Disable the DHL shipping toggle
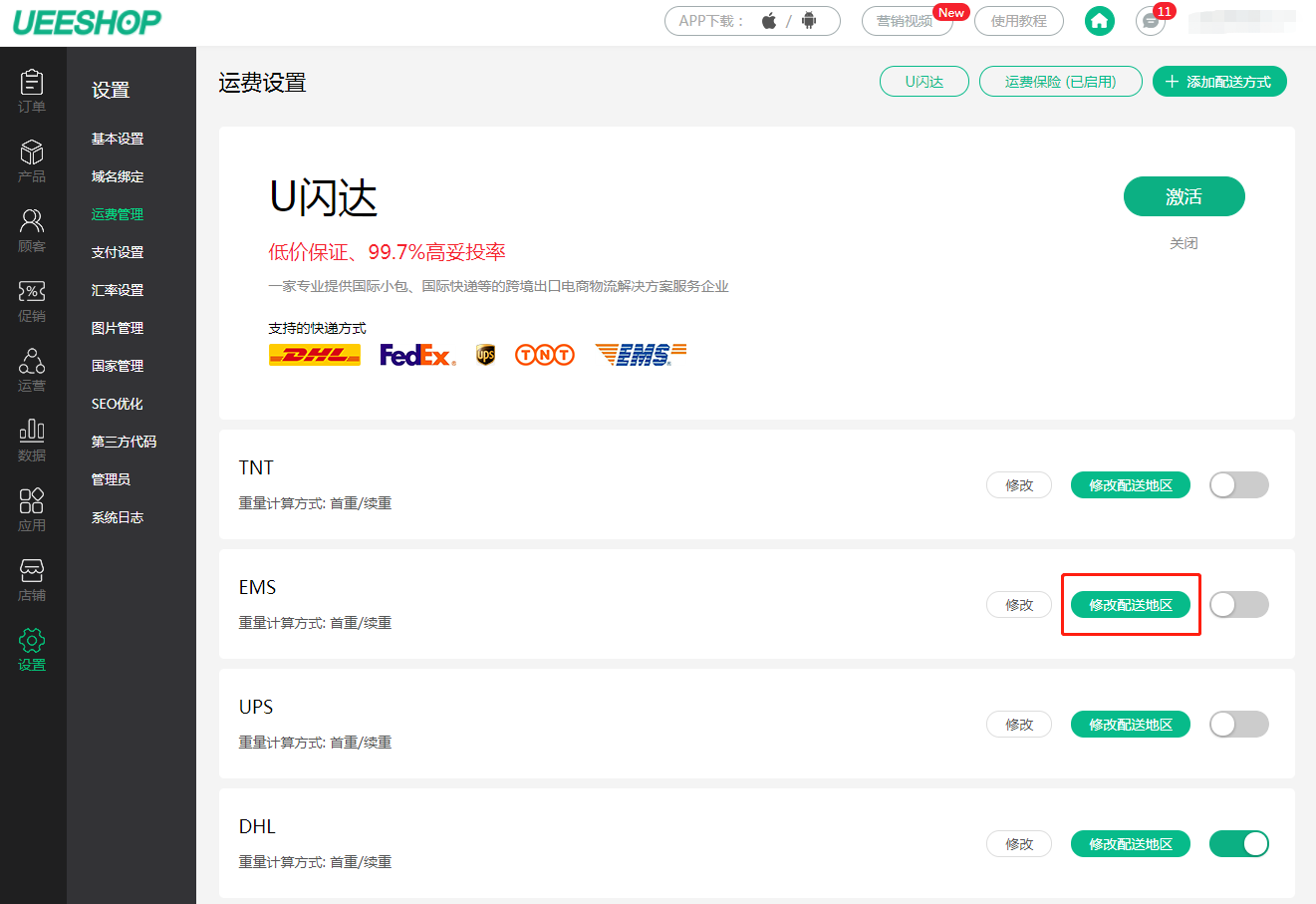 pyautogui.click(x=1239, y=844)
